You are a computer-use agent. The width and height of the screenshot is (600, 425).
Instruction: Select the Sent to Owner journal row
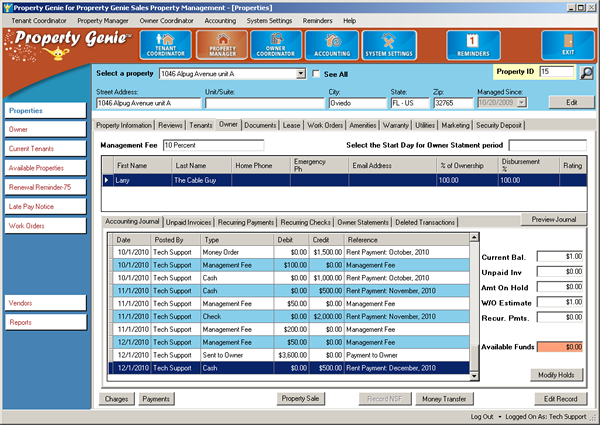point(289,355)
